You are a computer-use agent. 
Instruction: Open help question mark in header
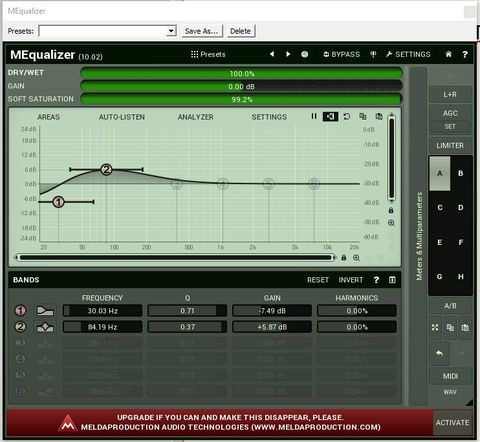[465, 54]
